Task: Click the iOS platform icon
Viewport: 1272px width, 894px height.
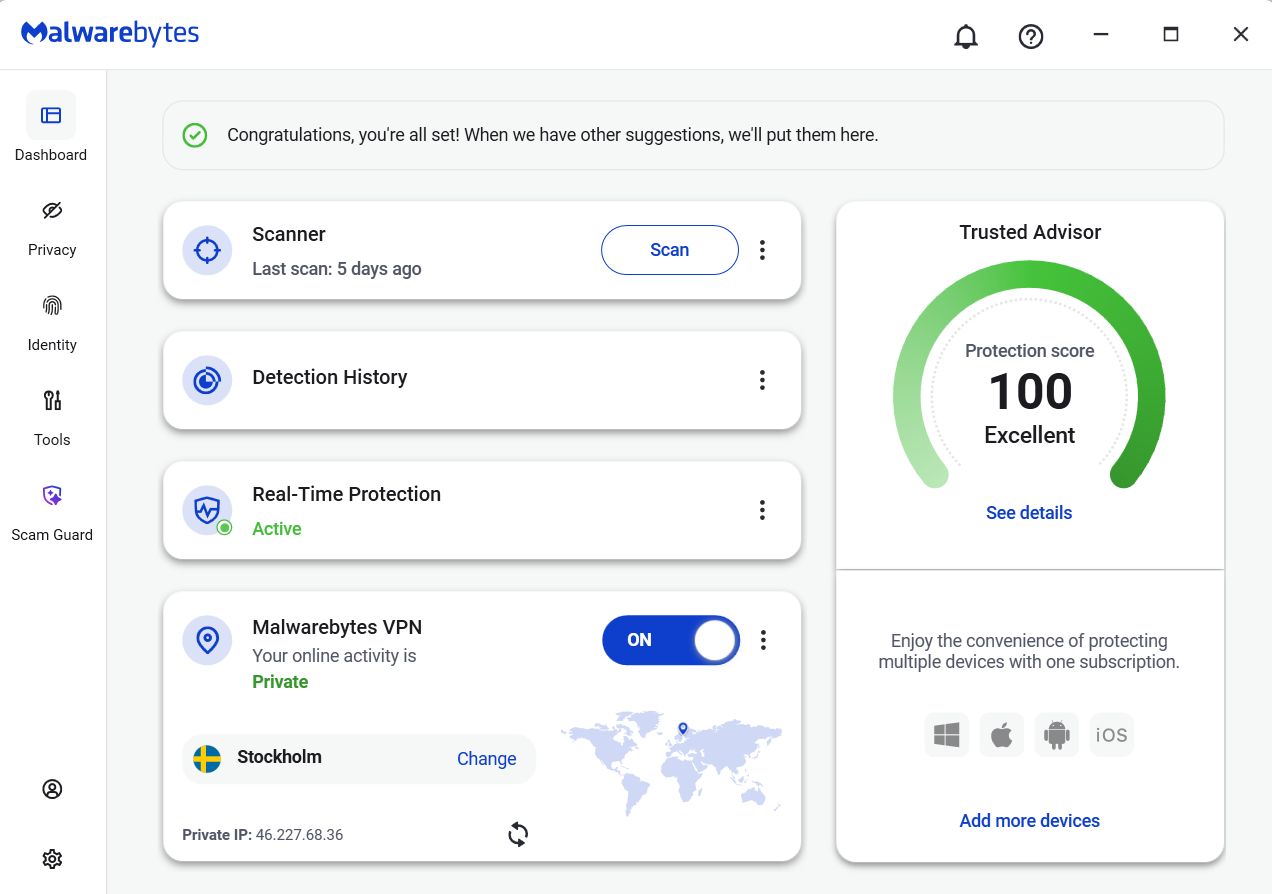Action: (x=1112, y=736)
